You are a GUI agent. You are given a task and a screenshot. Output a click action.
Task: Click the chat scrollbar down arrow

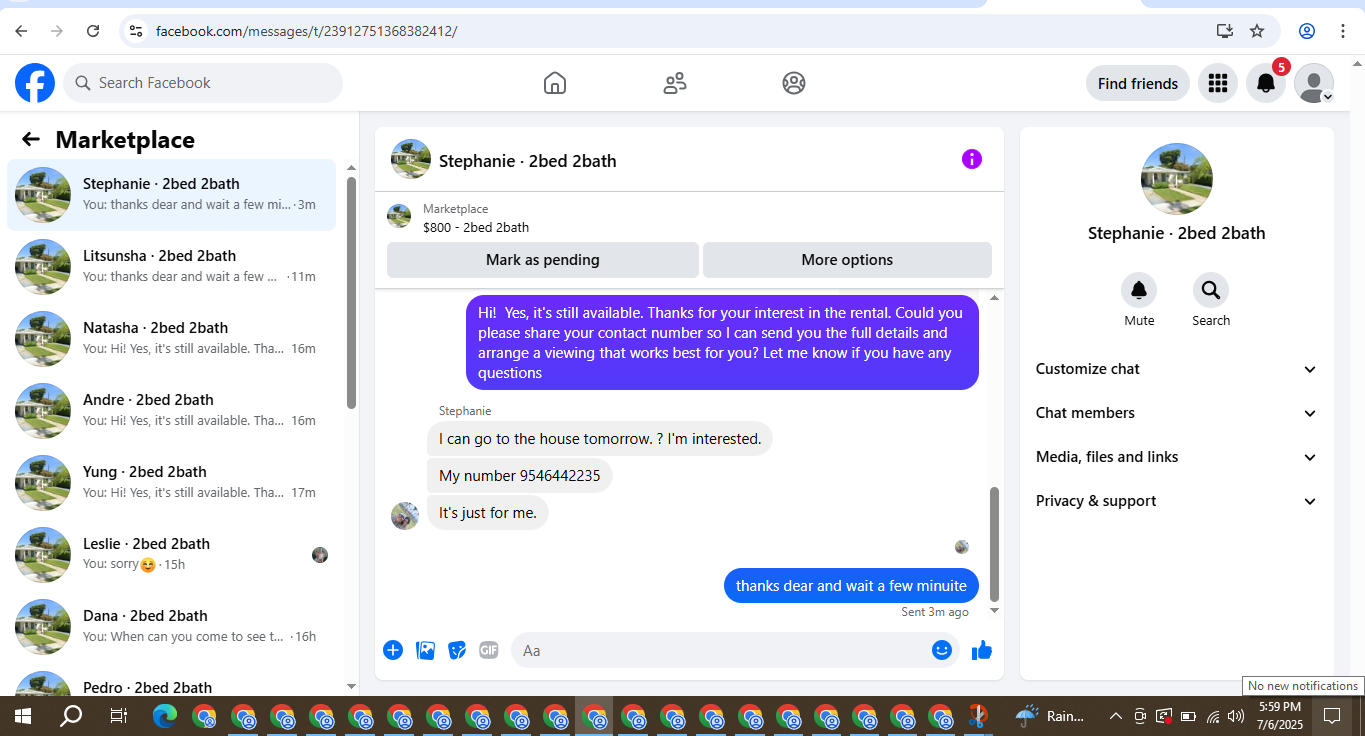tap(994, 610)
